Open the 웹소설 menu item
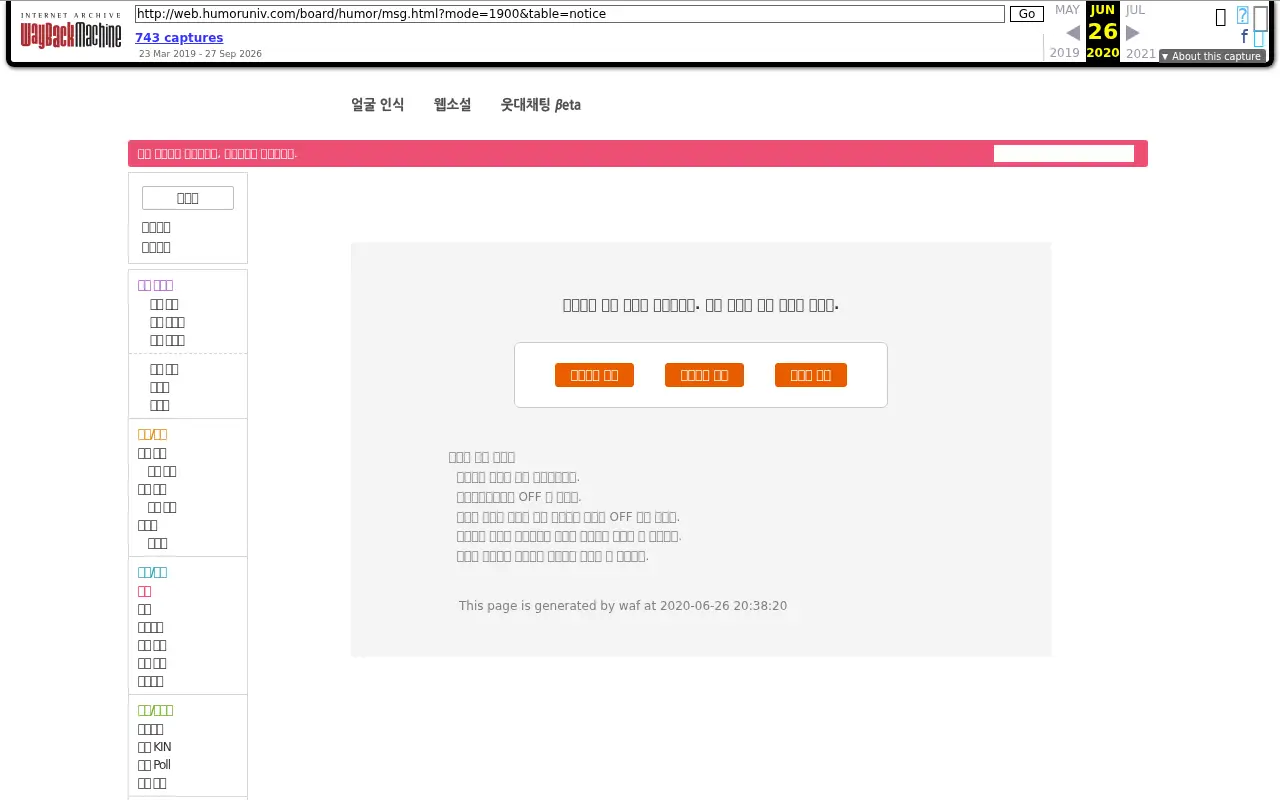 coord(452,105)
